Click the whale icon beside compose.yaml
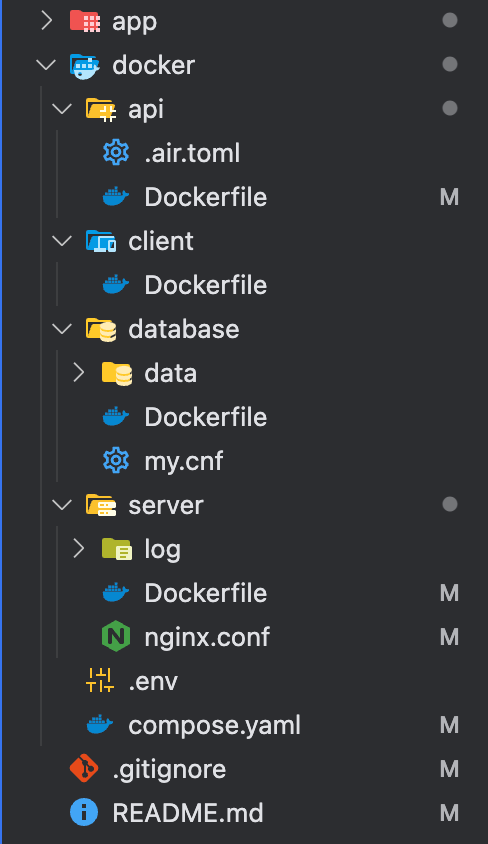This screenshot has width=488, height=844. pos(100,725)
